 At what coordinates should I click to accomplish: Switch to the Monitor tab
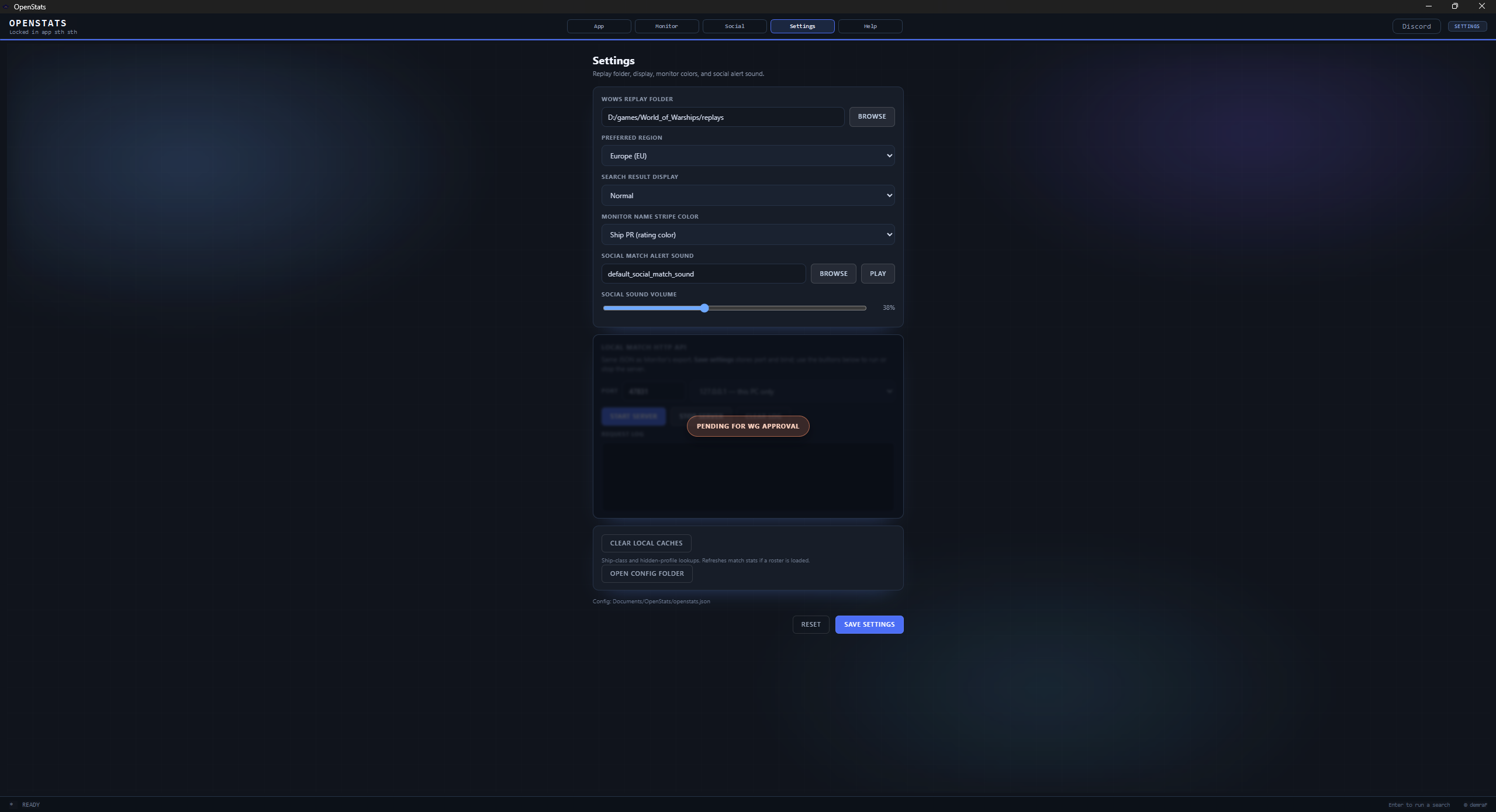[666, 26]
